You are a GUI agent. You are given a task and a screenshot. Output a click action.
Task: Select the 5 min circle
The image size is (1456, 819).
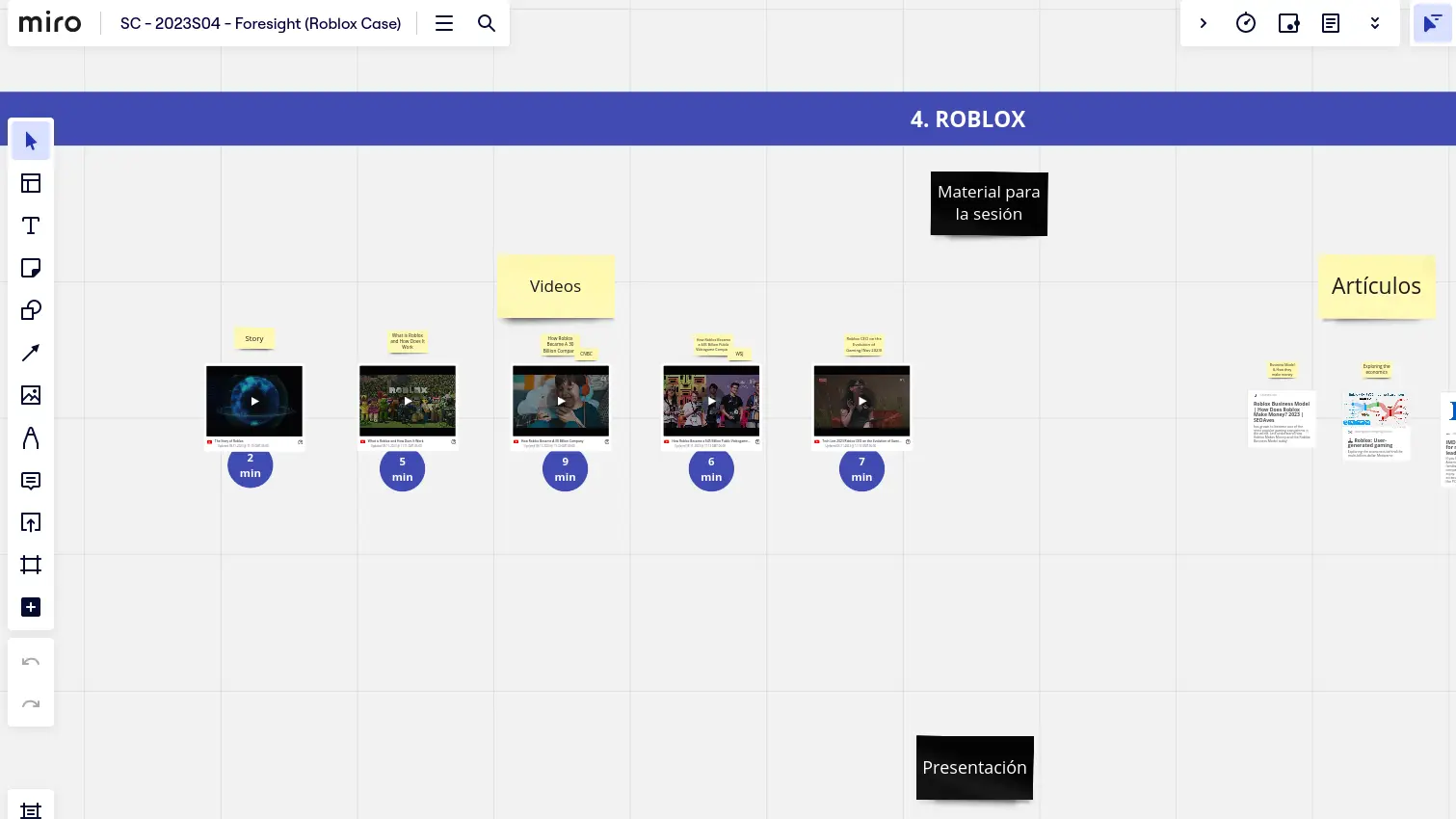click(x=403, y=469)
